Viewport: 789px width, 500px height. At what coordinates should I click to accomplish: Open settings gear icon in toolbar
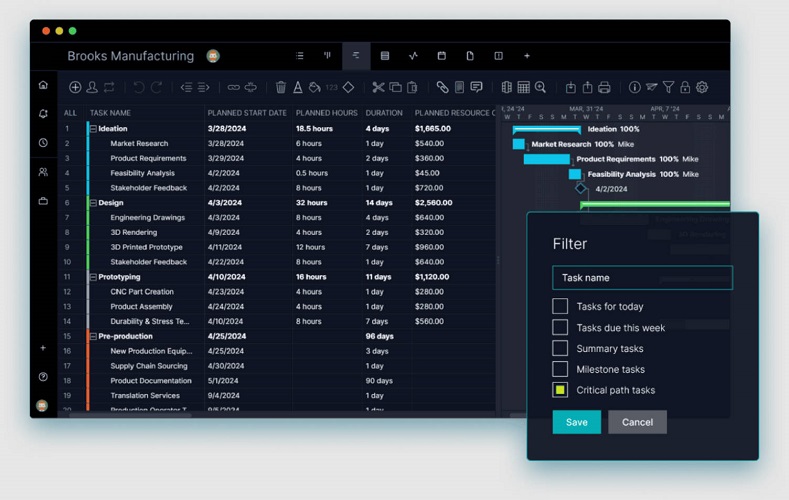[702, 88]
